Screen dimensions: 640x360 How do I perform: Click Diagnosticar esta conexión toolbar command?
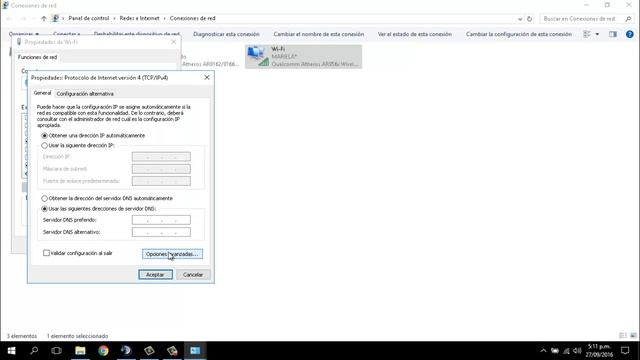click(227, 34)
